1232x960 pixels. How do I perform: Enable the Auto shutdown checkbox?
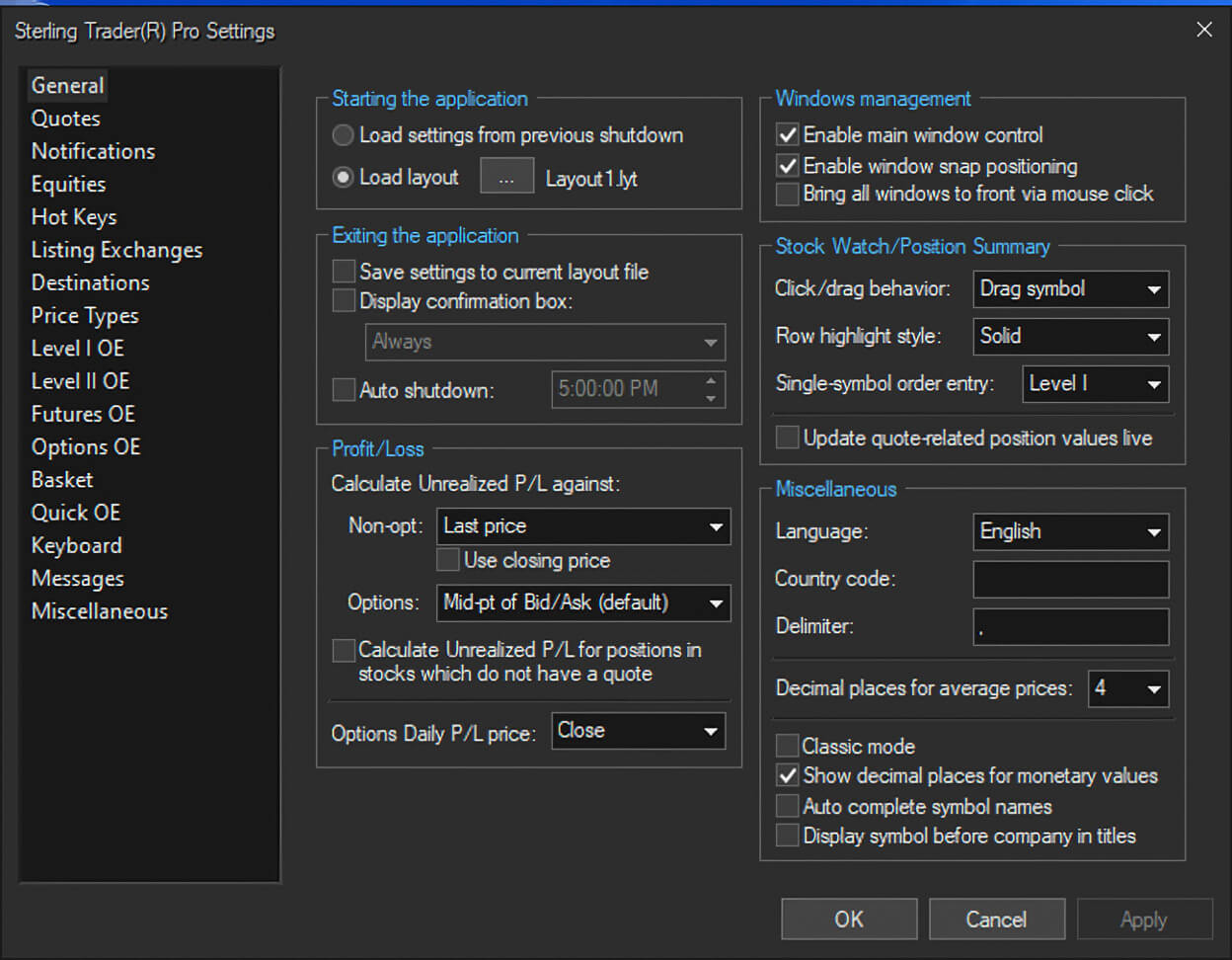click(x=344, y=390)
